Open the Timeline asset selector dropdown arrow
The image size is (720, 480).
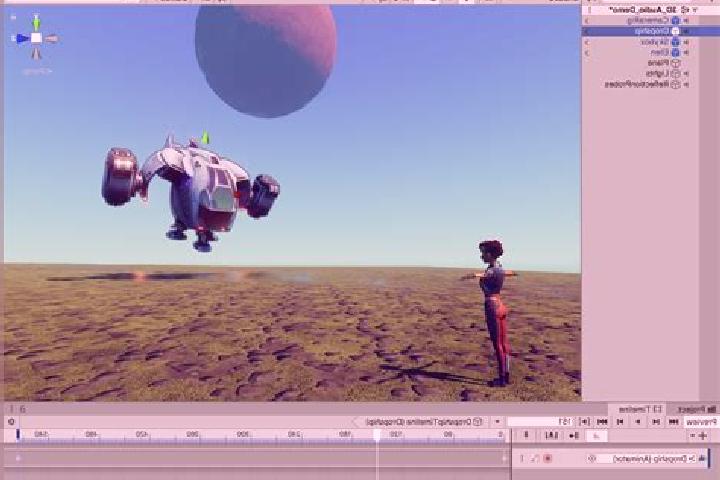(497, 422)
